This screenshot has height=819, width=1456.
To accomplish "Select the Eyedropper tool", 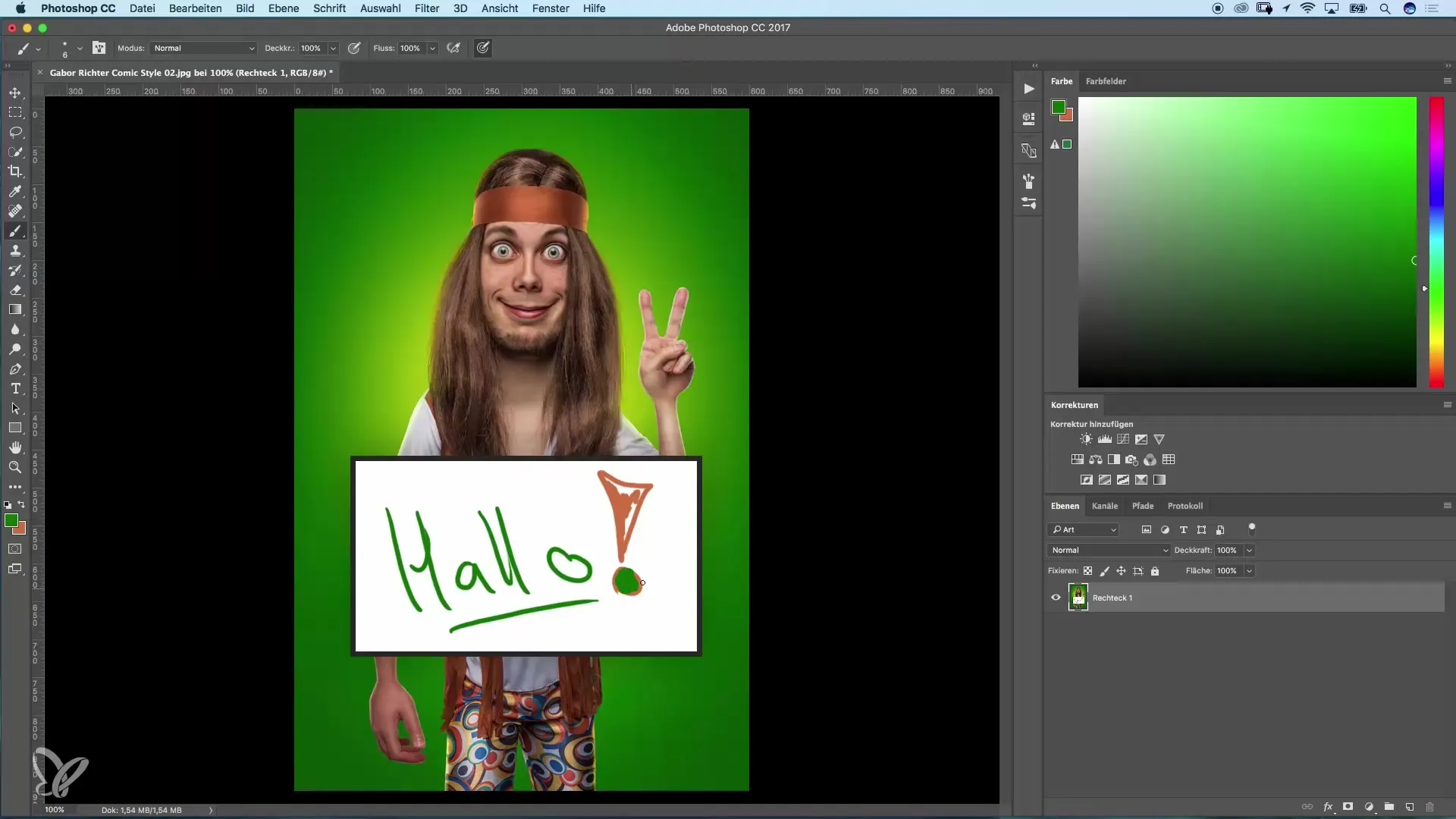I will (x=15, y=191).
